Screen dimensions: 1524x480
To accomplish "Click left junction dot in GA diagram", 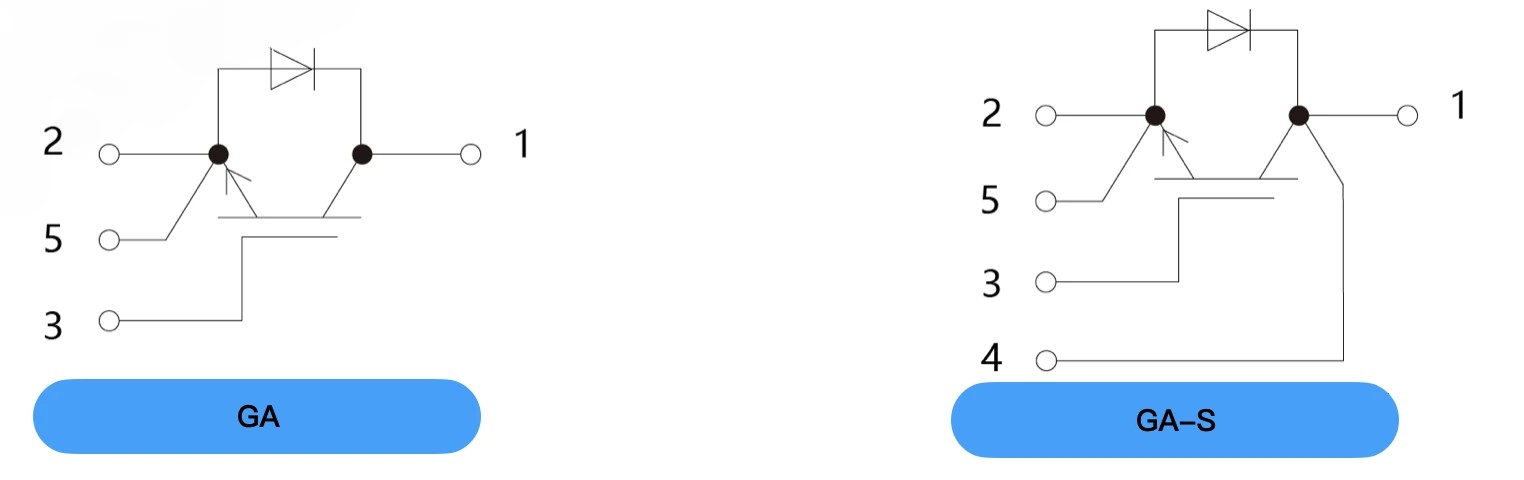I will click(218, 155).
